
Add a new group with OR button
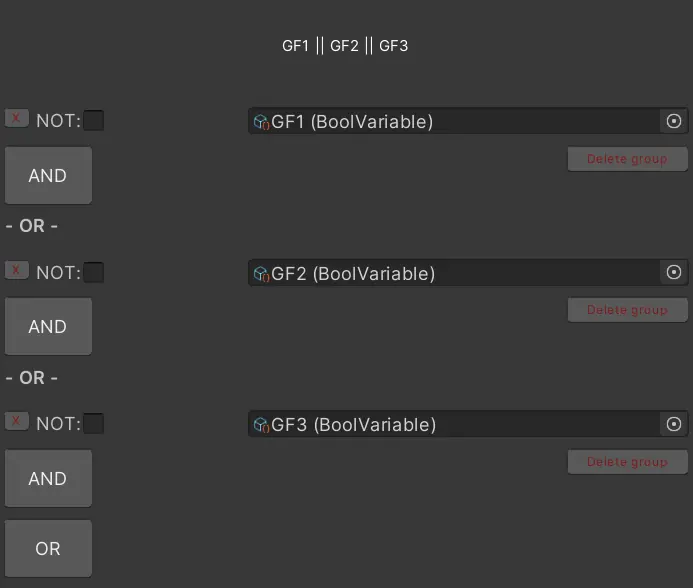[x=48, y=548]
